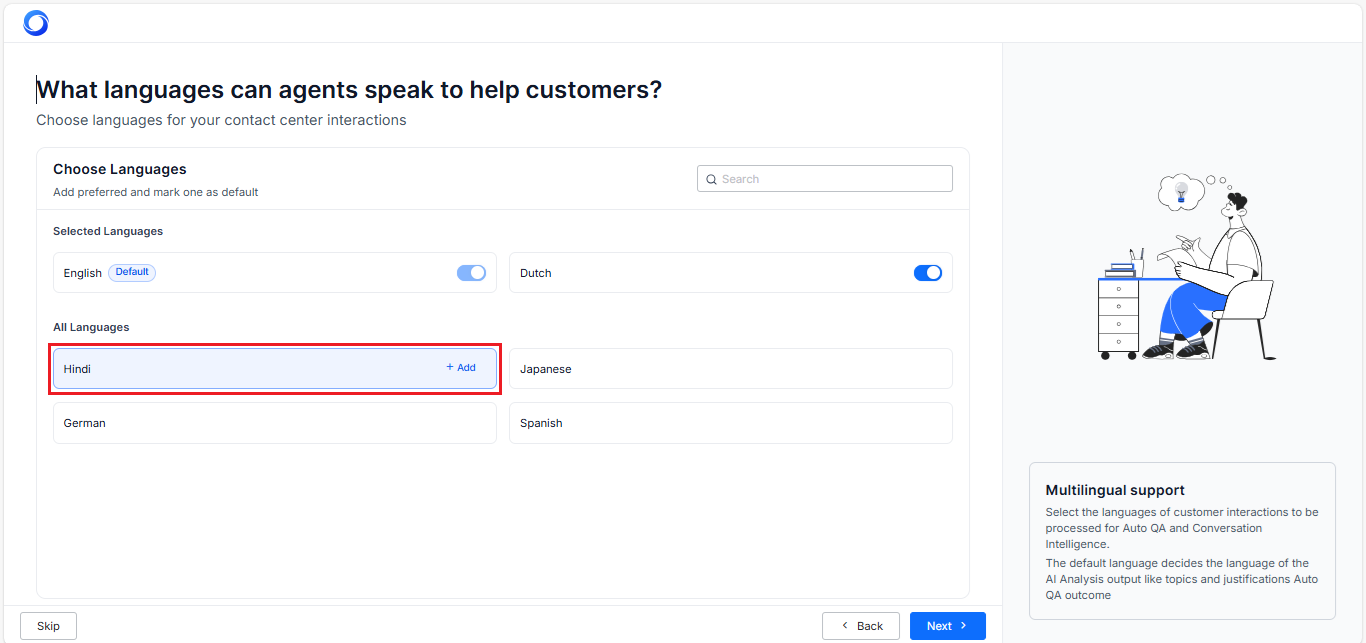
Task: Select Spanish from All Languages
Action: (730, 423)
